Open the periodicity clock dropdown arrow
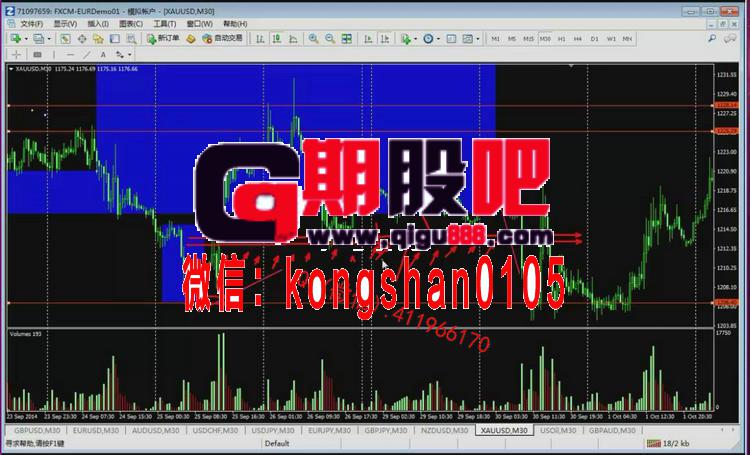The image size is (750, 455). coord(438,39)
